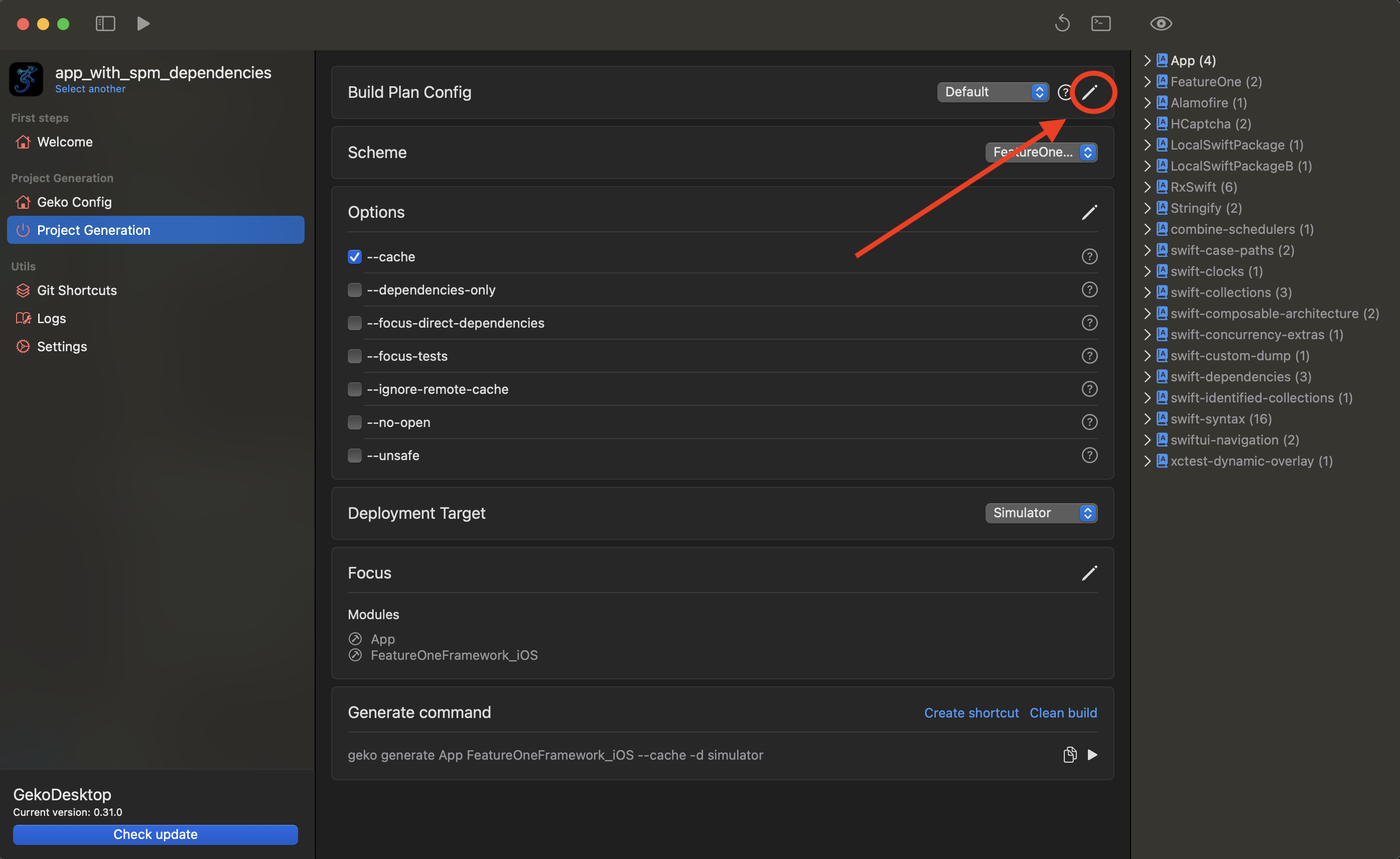Go to Geko Config in sidebar

(74, 202)
